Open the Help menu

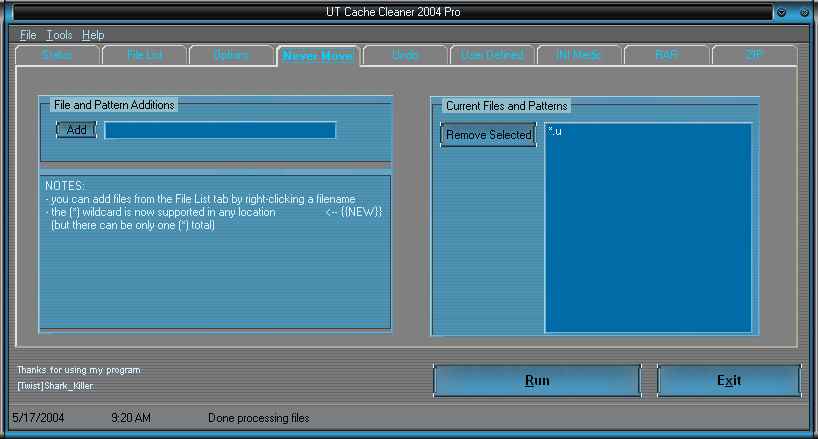[93, 35]
